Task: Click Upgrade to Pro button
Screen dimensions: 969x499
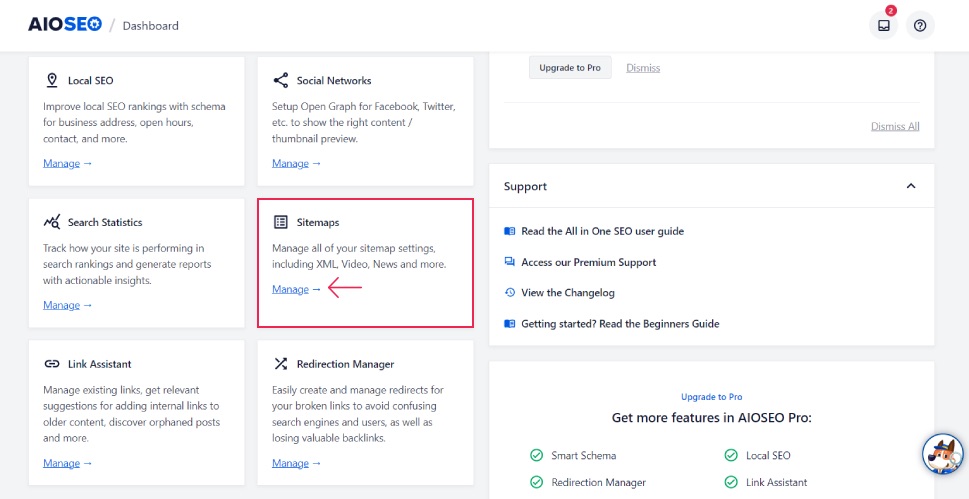Action: click(570, 67)
